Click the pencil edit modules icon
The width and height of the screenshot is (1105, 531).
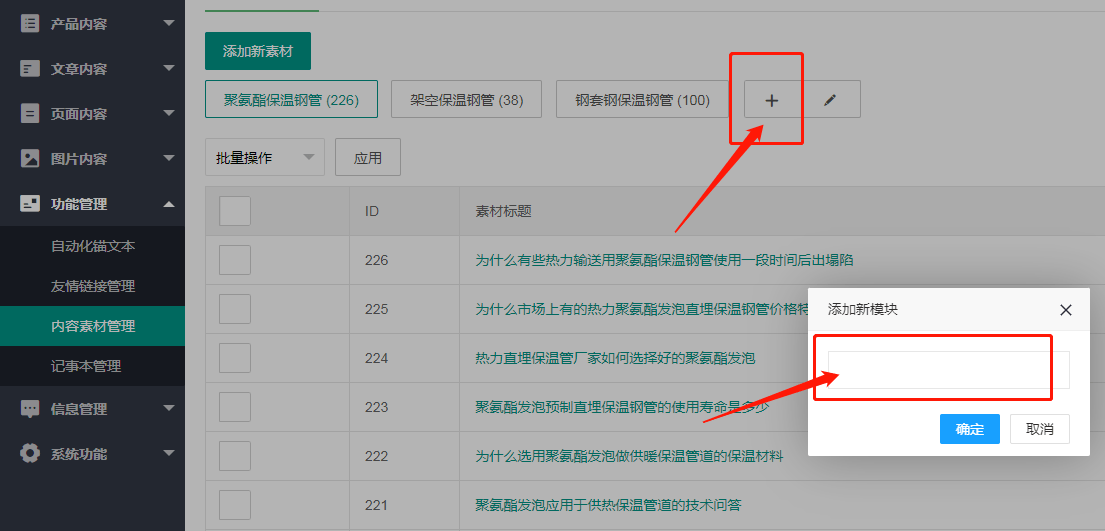point(830,100)
